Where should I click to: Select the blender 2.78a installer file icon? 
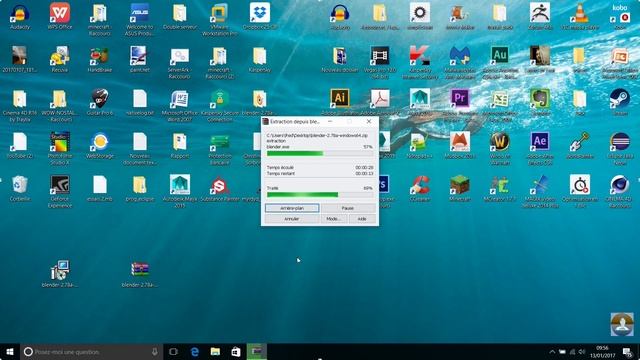(60, 273)
